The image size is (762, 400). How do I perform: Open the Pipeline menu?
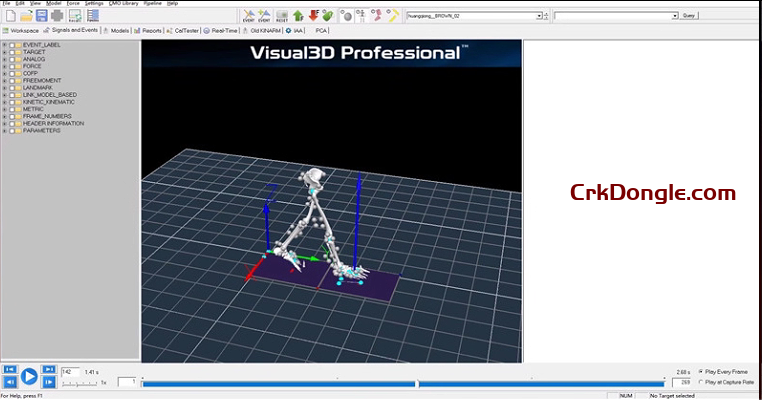click(153, 4)
